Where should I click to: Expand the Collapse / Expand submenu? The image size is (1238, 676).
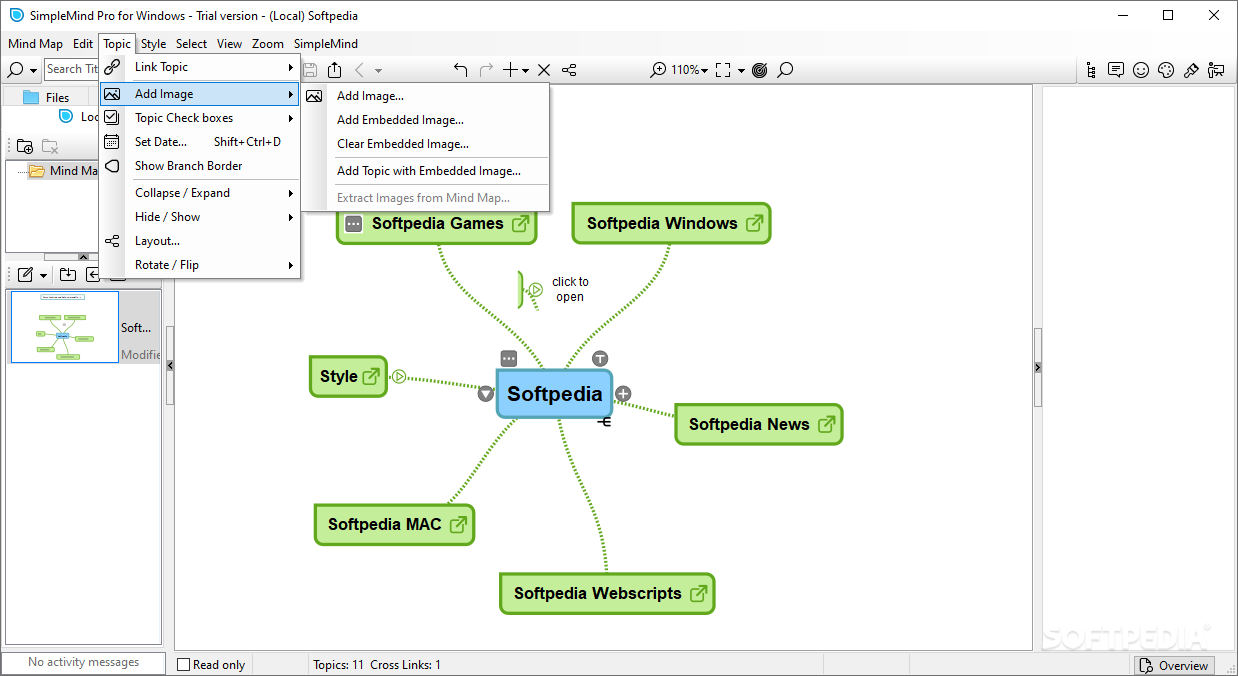tap(200, 193)
